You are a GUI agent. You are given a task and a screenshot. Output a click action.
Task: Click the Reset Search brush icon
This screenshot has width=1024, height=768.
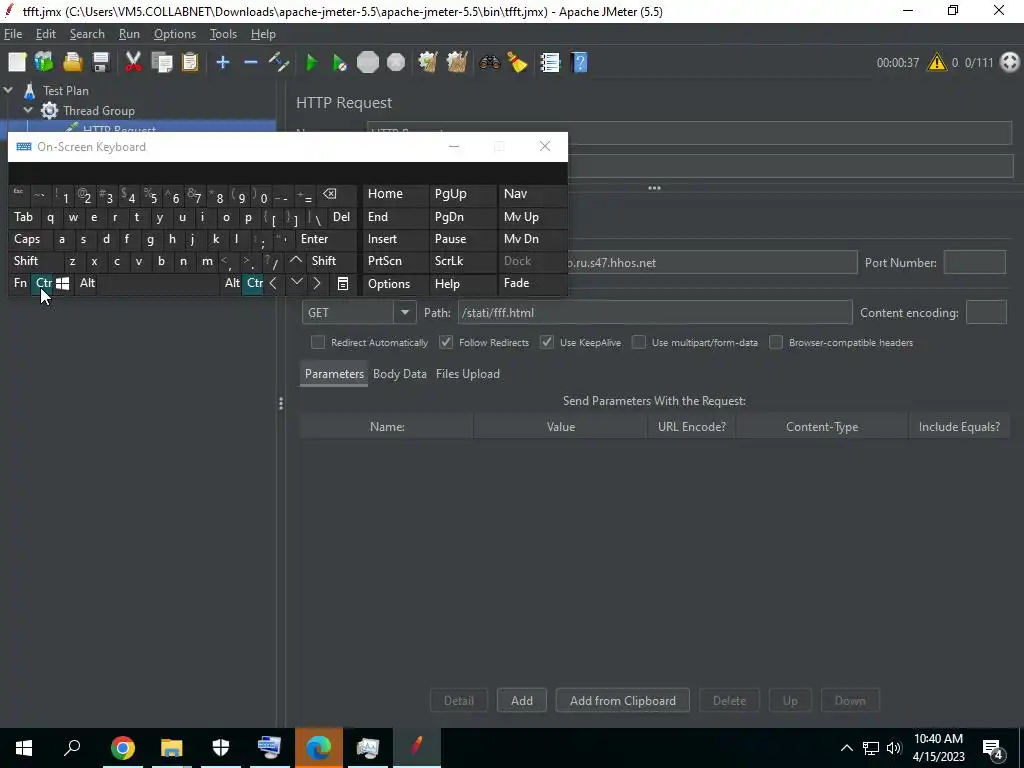coord(517,63)
